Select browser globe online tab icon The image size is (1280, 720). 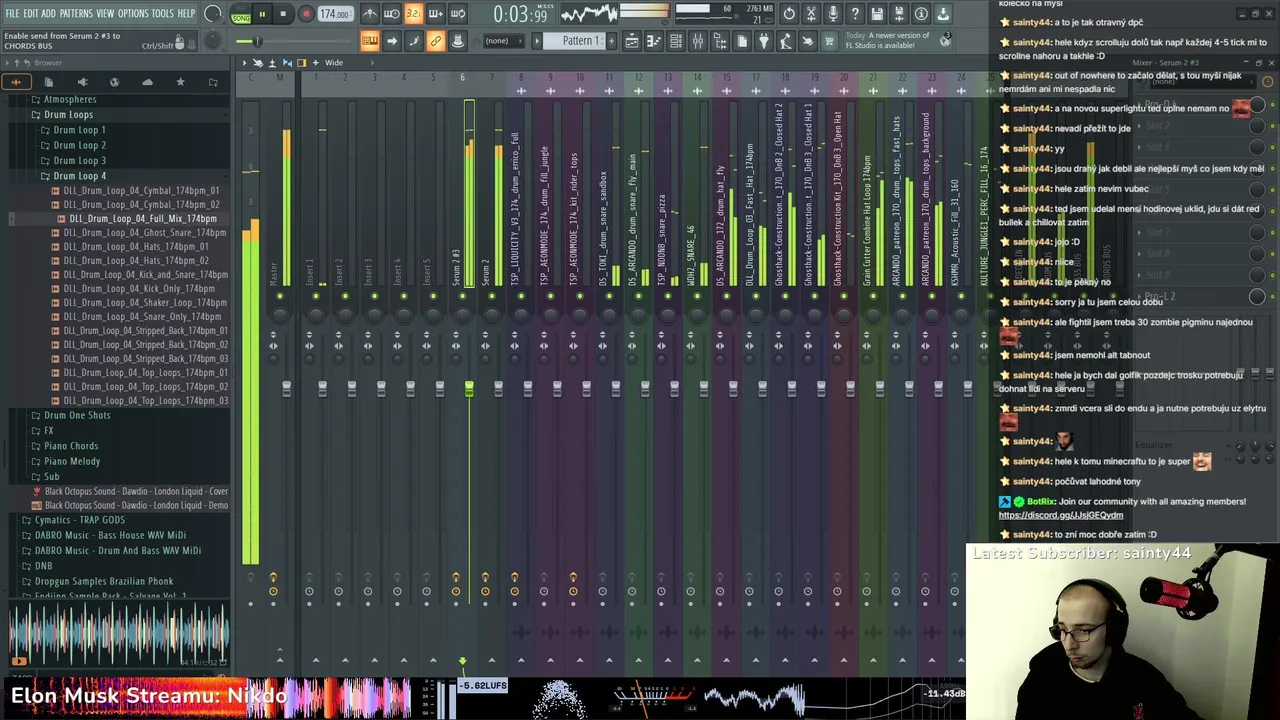tap(114, 82)
